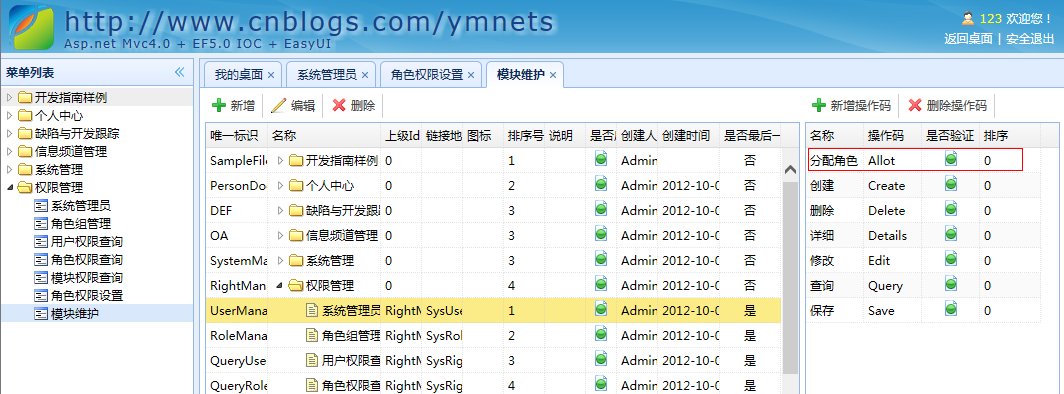The width and height of the screenshot is (1064, 394).
Task: Expand 缺陷与开发跟踪 node in sidebar tree
Action: point(10,134)
